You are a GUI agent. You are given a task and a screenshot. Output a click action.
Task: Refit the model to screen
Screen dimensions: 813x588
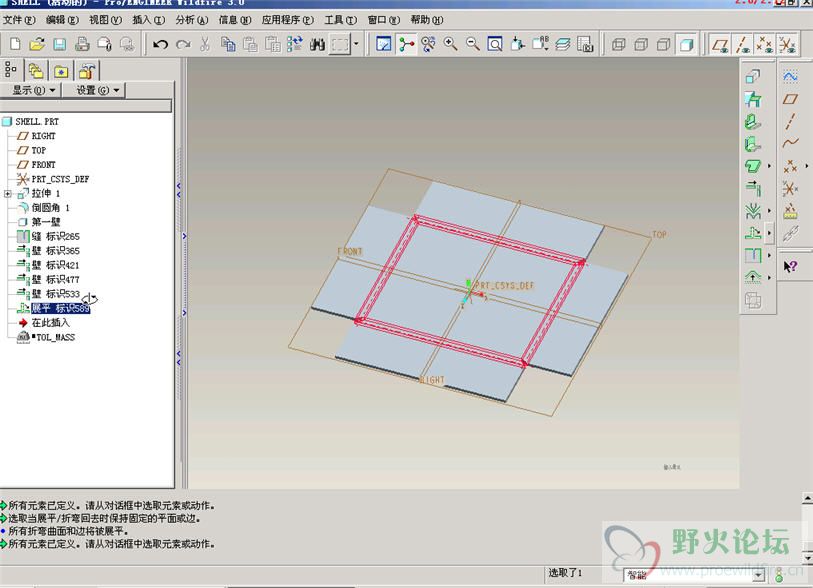(495, 45)
